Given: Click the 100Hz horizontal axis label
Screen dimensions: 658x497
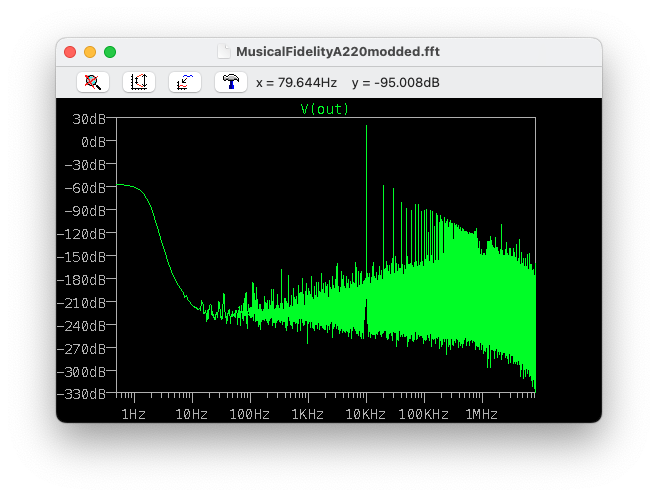Looking at the screenshot, I should [x=250, y=415].
